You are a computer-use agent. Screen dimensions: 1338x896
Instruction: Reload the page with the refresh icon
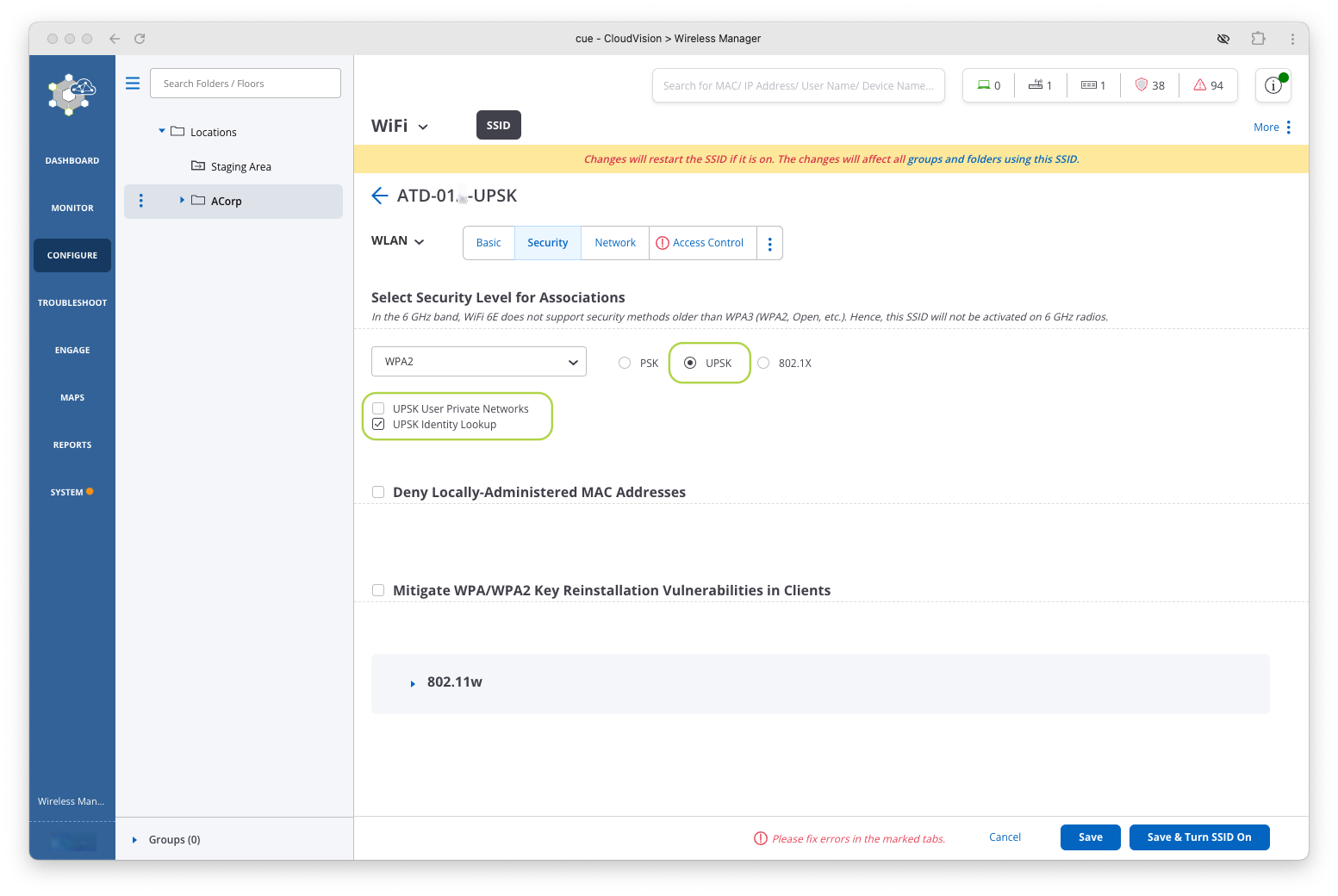pos(140,39)
